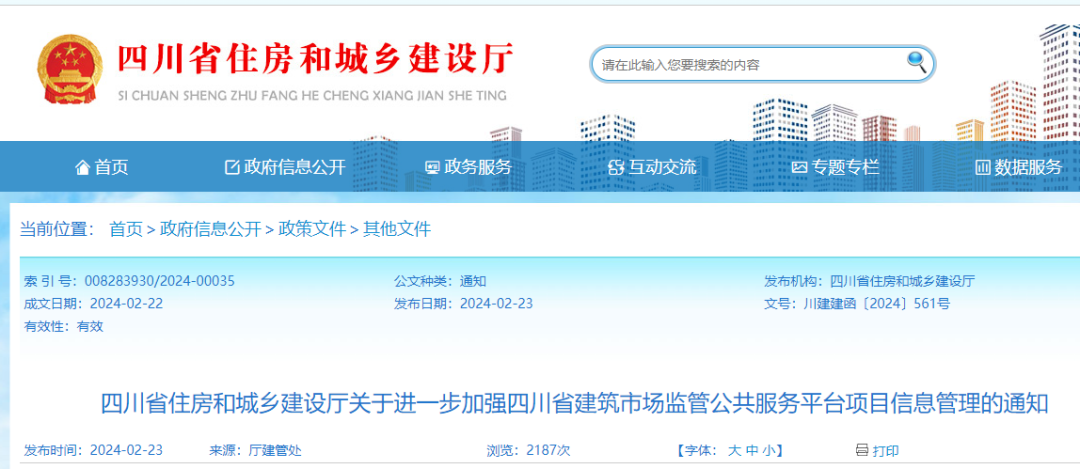Focus the site search input box

(x=750, y=65)
